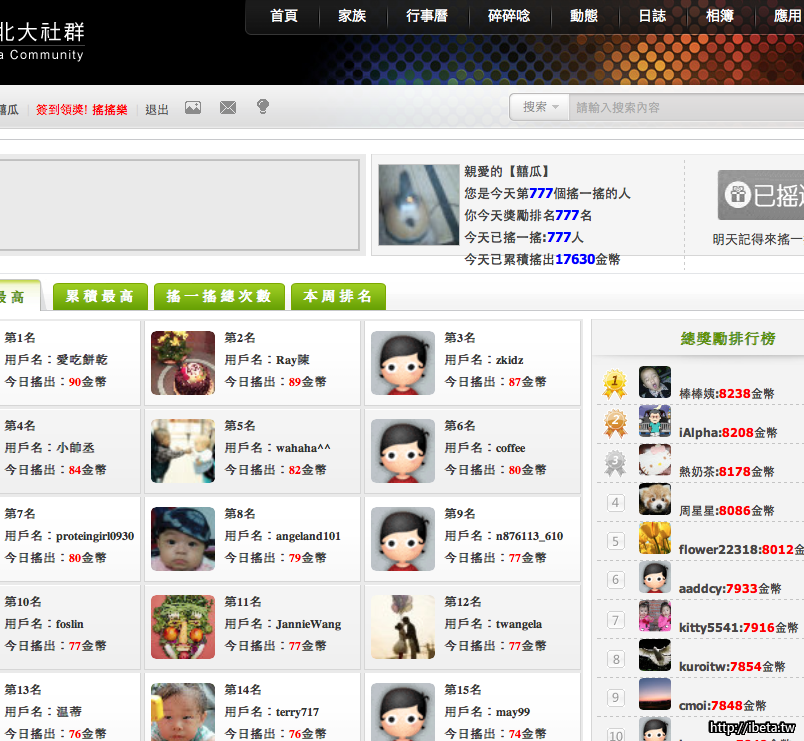Click the silver third-place medal icon
Viewport: 804px width, 741px height.
[x=616, y=462]
